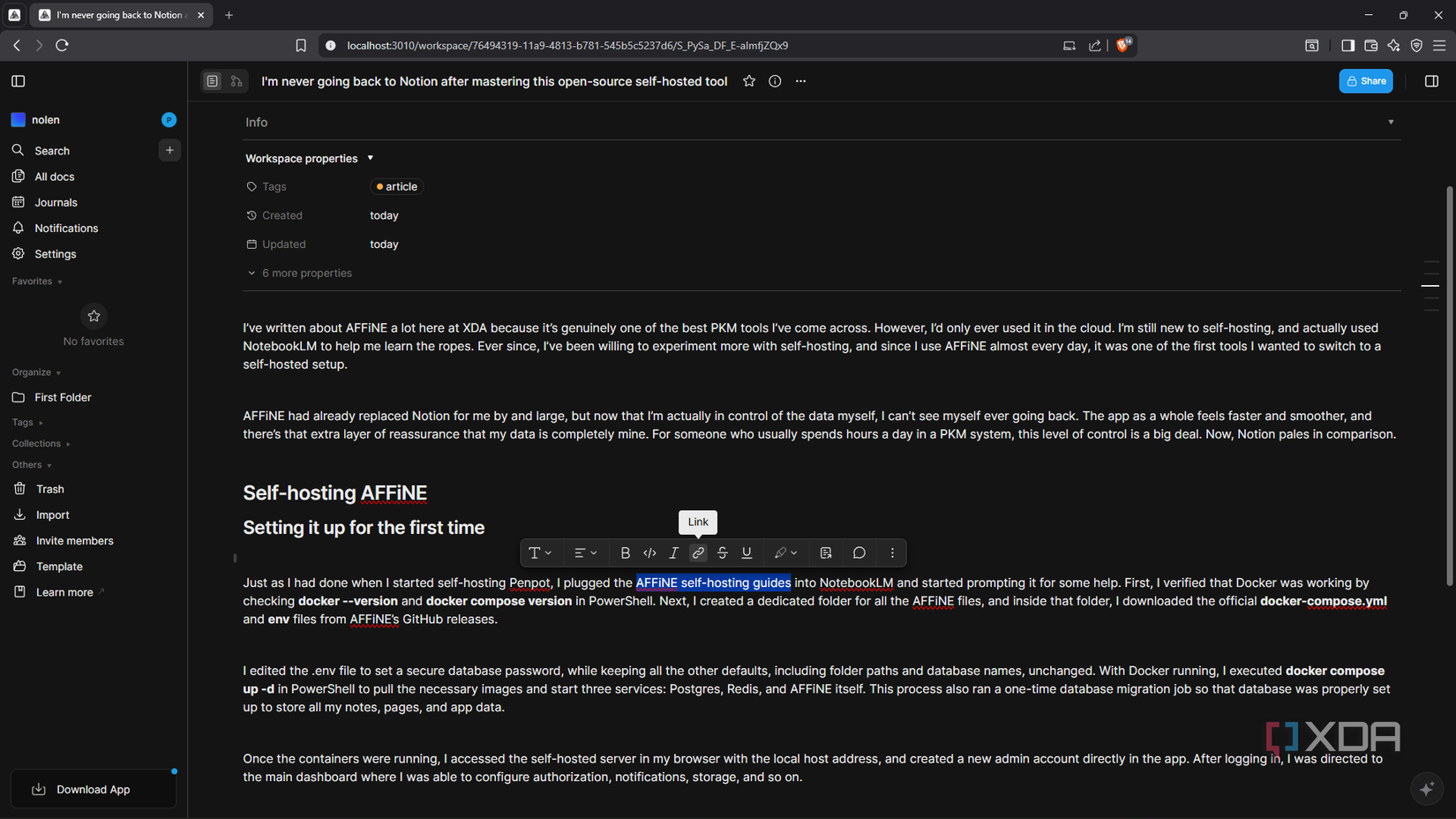Open Notifications
1456x819 pixels.
94,228
